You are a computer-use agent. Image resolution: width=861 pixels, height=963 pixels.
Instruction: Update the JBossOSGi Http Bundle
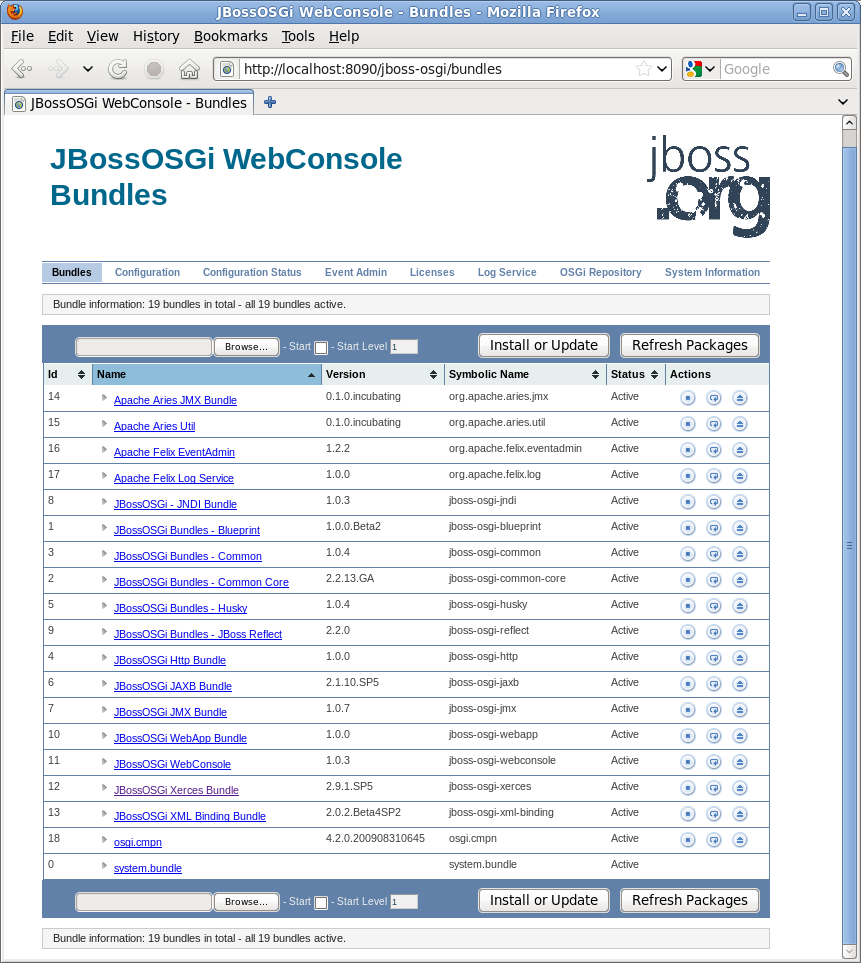click(714, 658)
